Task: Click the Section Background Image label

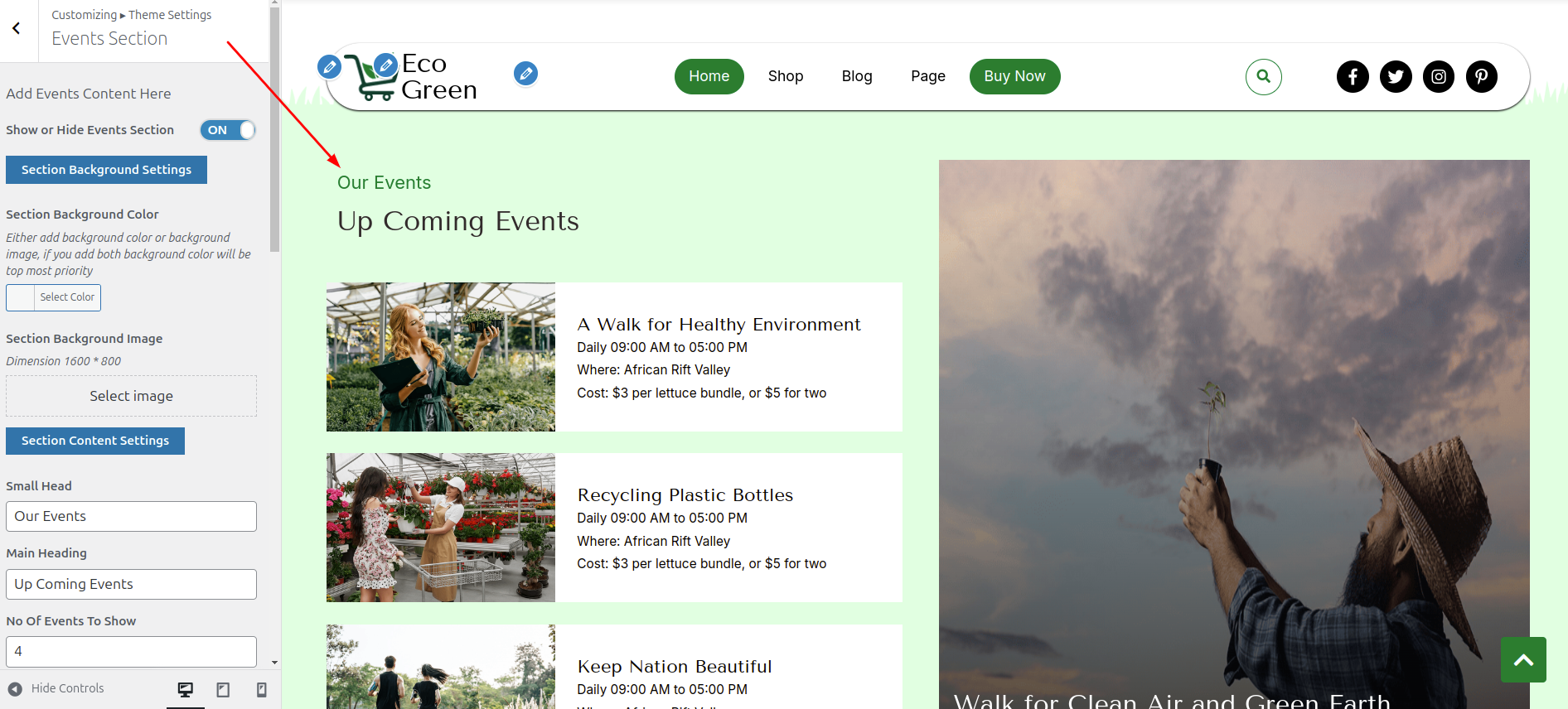Action: [85, 339]
